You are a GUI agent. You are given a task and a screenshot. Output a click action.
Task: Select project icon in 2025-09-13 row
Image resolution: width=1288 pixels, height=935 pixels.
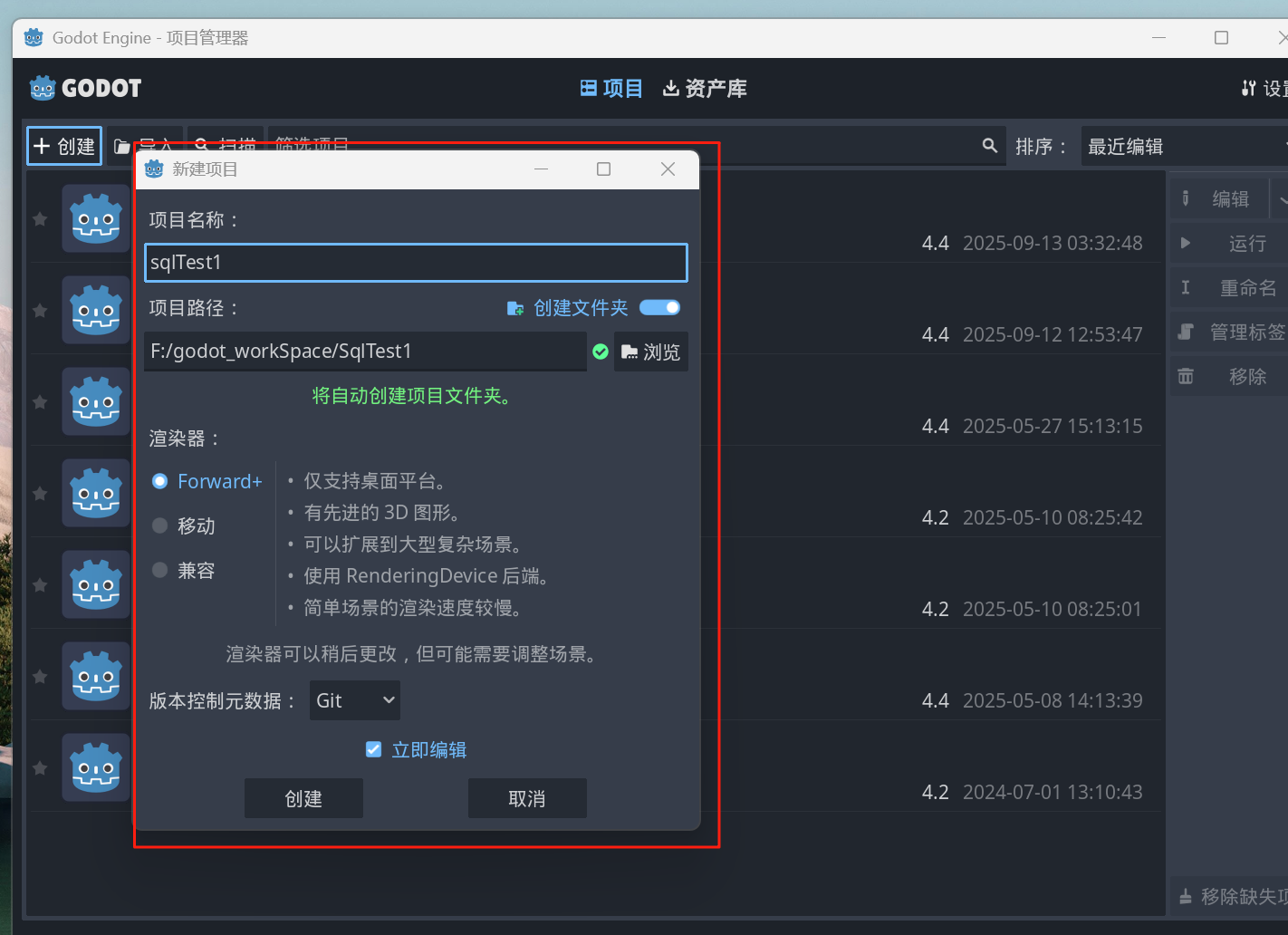point(96,218)
